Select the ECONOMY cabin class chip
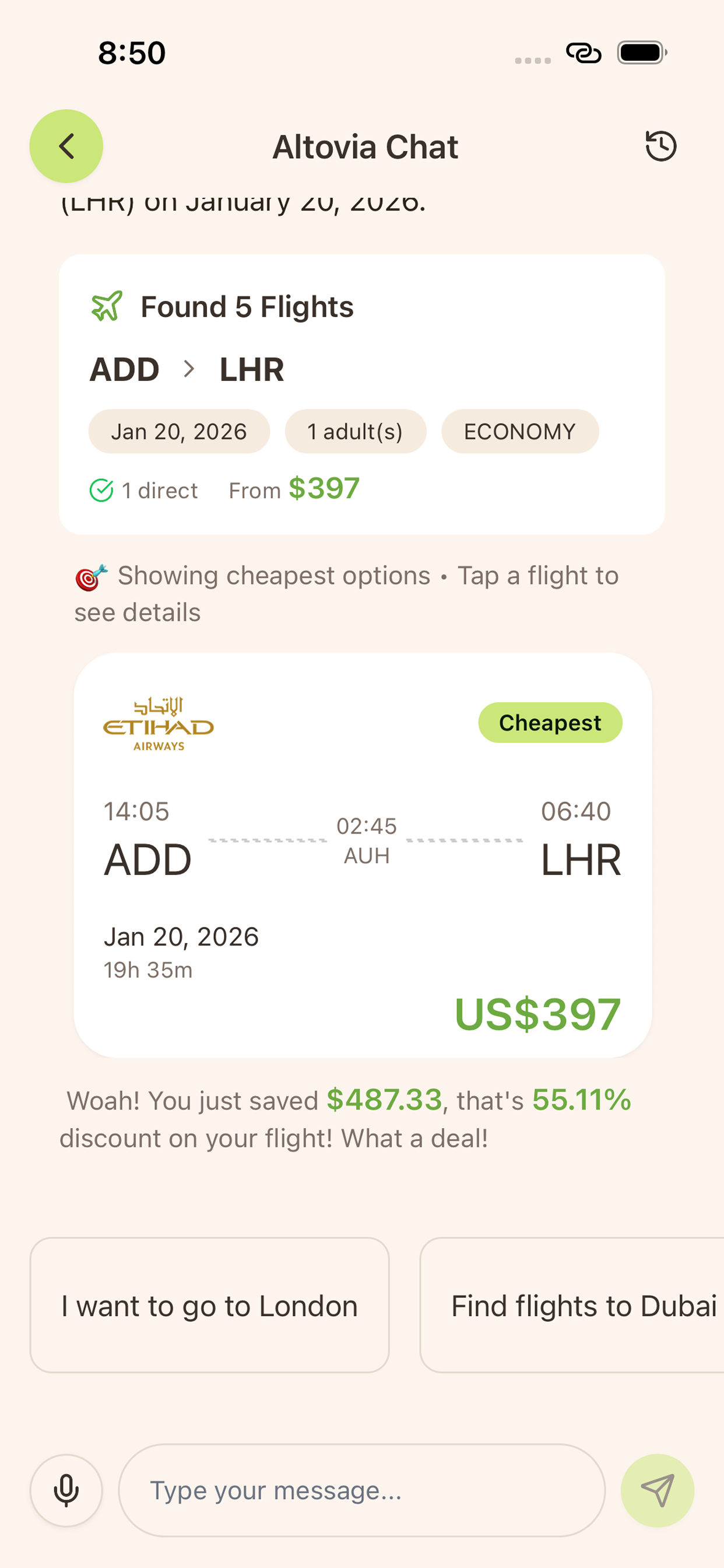Screen dimensions: 724x1568 tap(519, 432)
